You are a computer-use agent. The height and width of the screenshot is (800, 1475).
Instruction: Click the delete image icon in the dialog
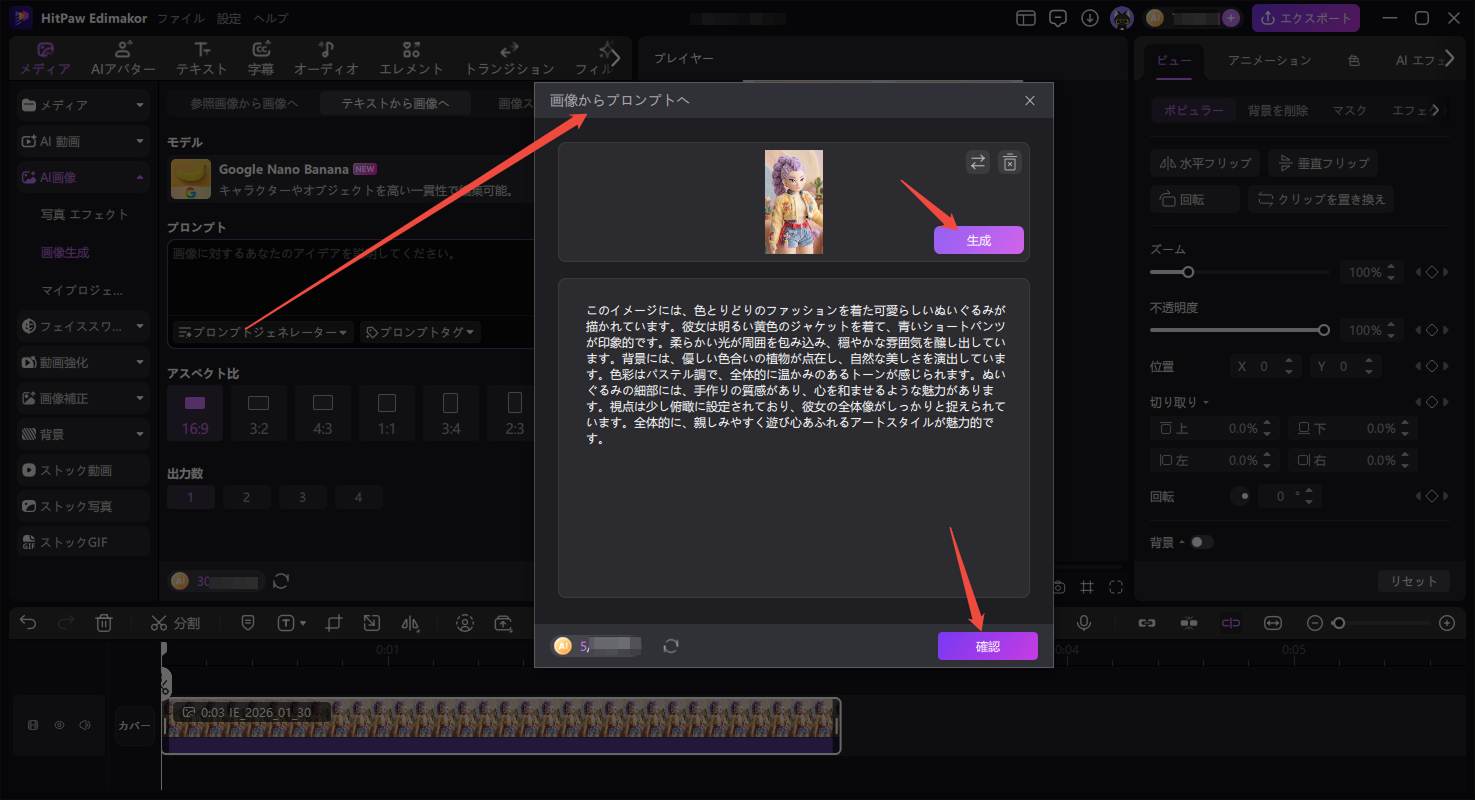(1010, 161)
